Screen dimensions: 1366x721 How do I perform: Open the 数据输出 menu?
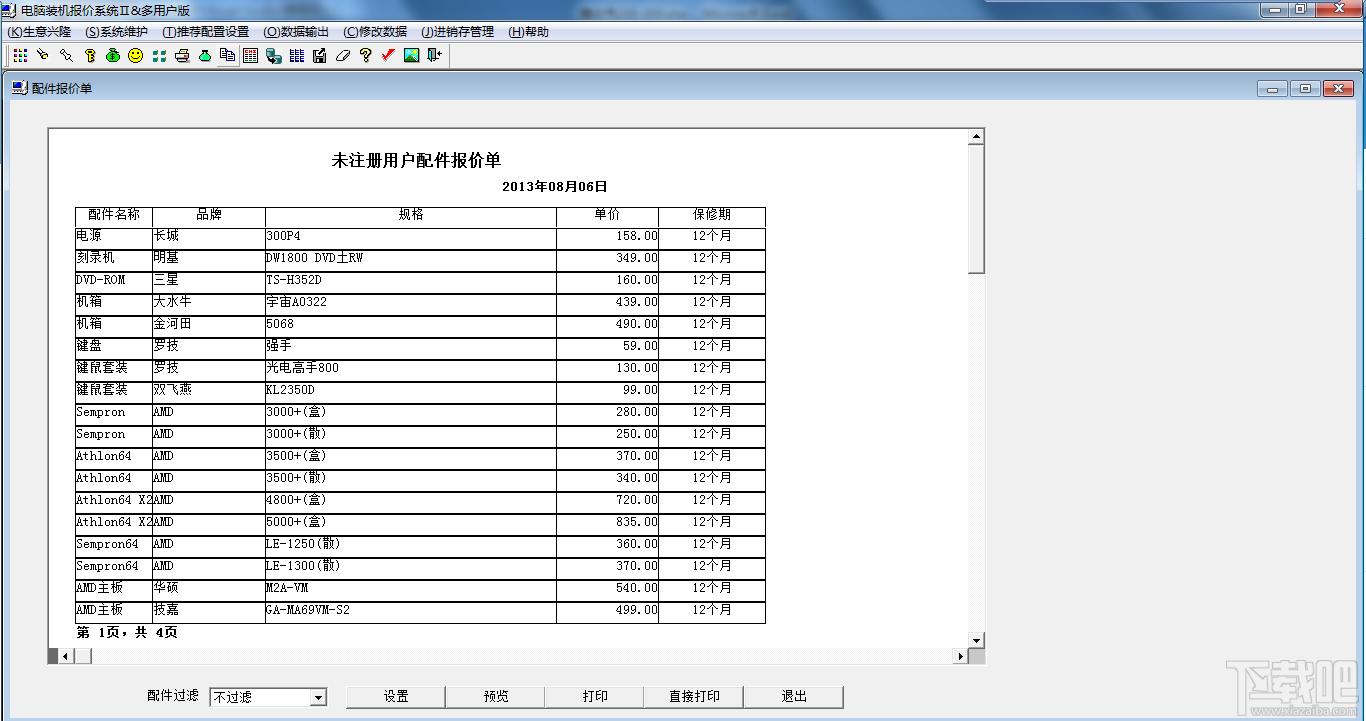pyautogui.click(x=296, y=32)
